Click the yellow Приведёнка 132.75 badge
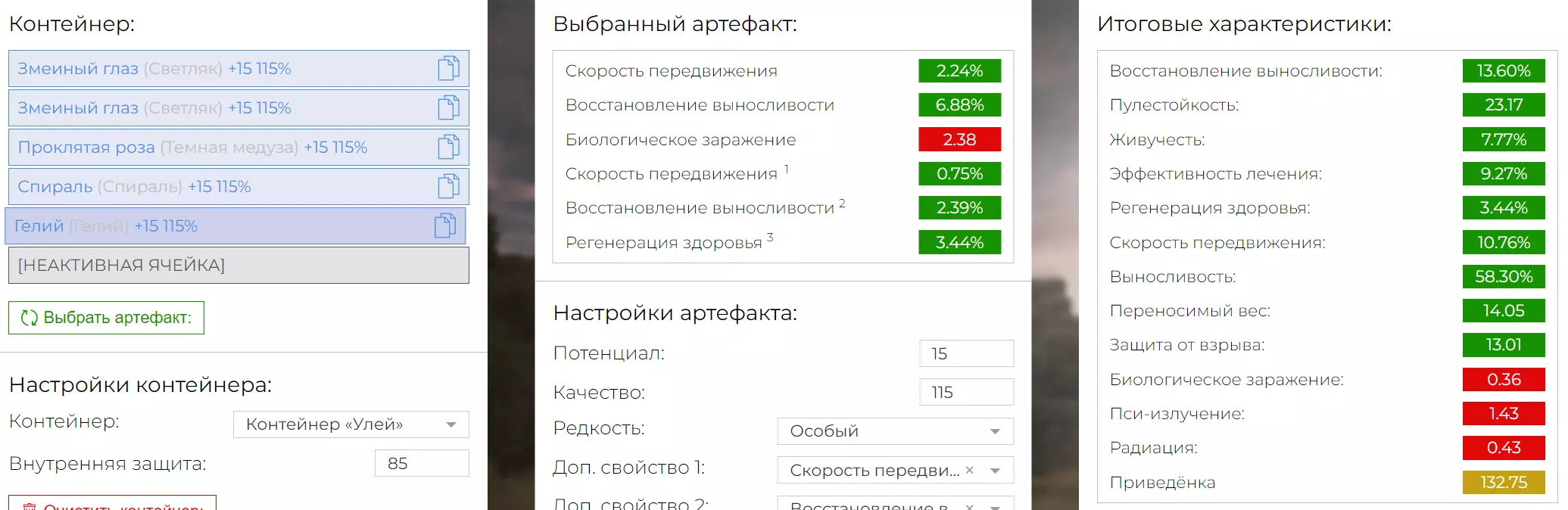 (1503, 482)
